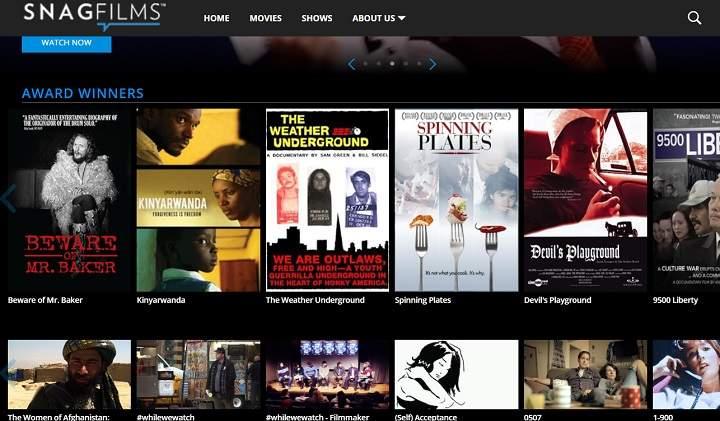Image resolution: width=720 pixels, height=421 pixels.
Task: Expand the About Us dropdown menu
Action: coord(378,18)
